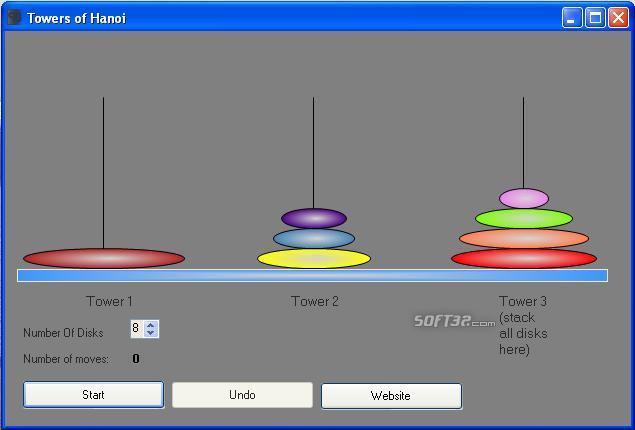
Task: Select the blue disk on Tower 2
Action: coord(314,238)
